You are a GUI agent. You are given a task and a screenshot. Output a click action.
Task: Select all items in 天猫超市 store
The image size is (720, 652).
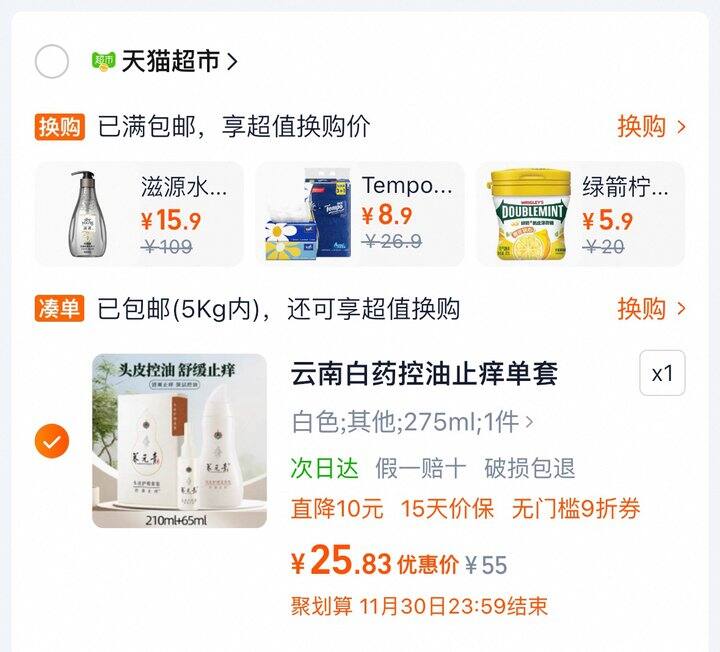(x=52, y=61)
